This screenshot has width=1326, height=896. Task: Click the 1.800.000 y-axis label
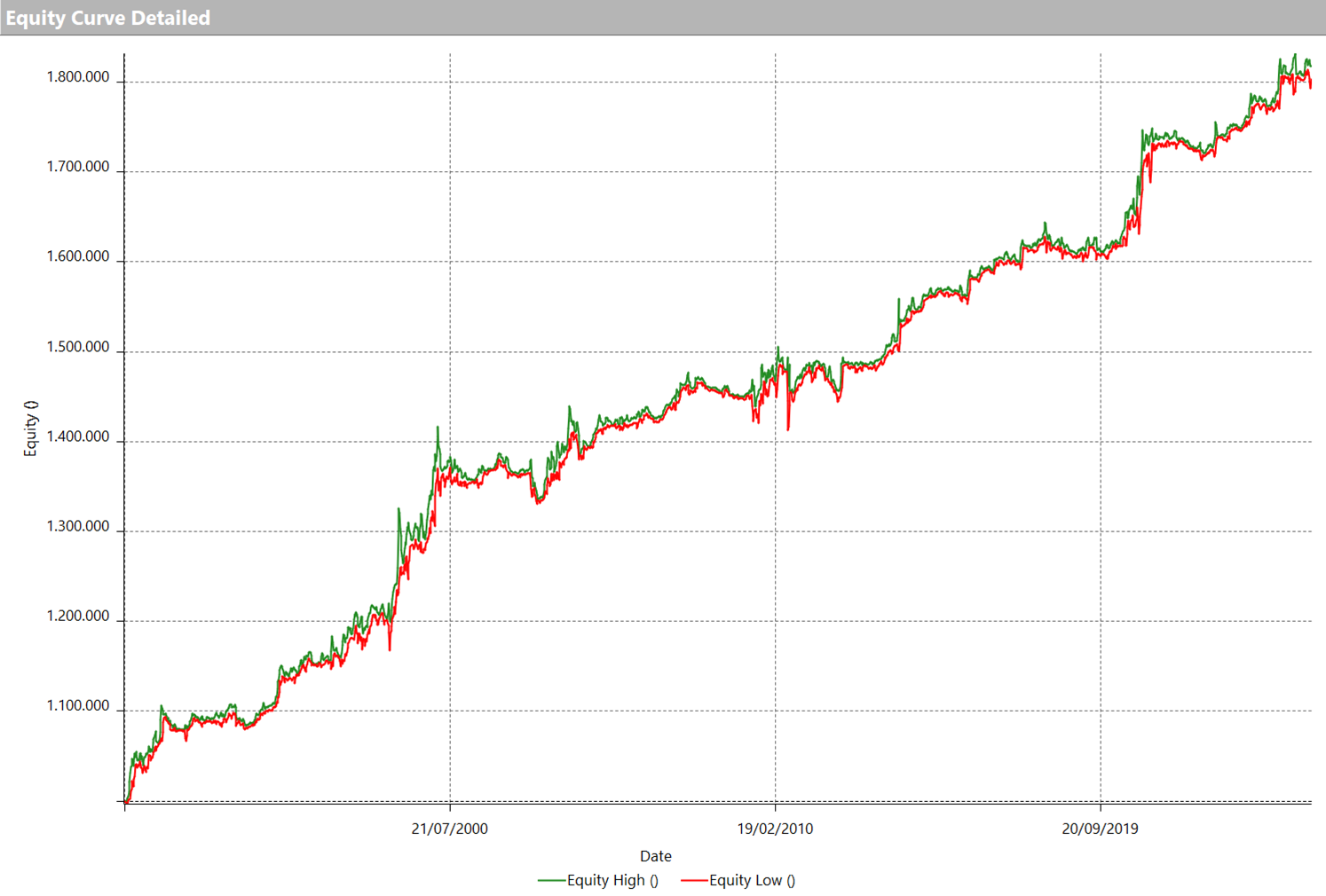tap(78, 77)
